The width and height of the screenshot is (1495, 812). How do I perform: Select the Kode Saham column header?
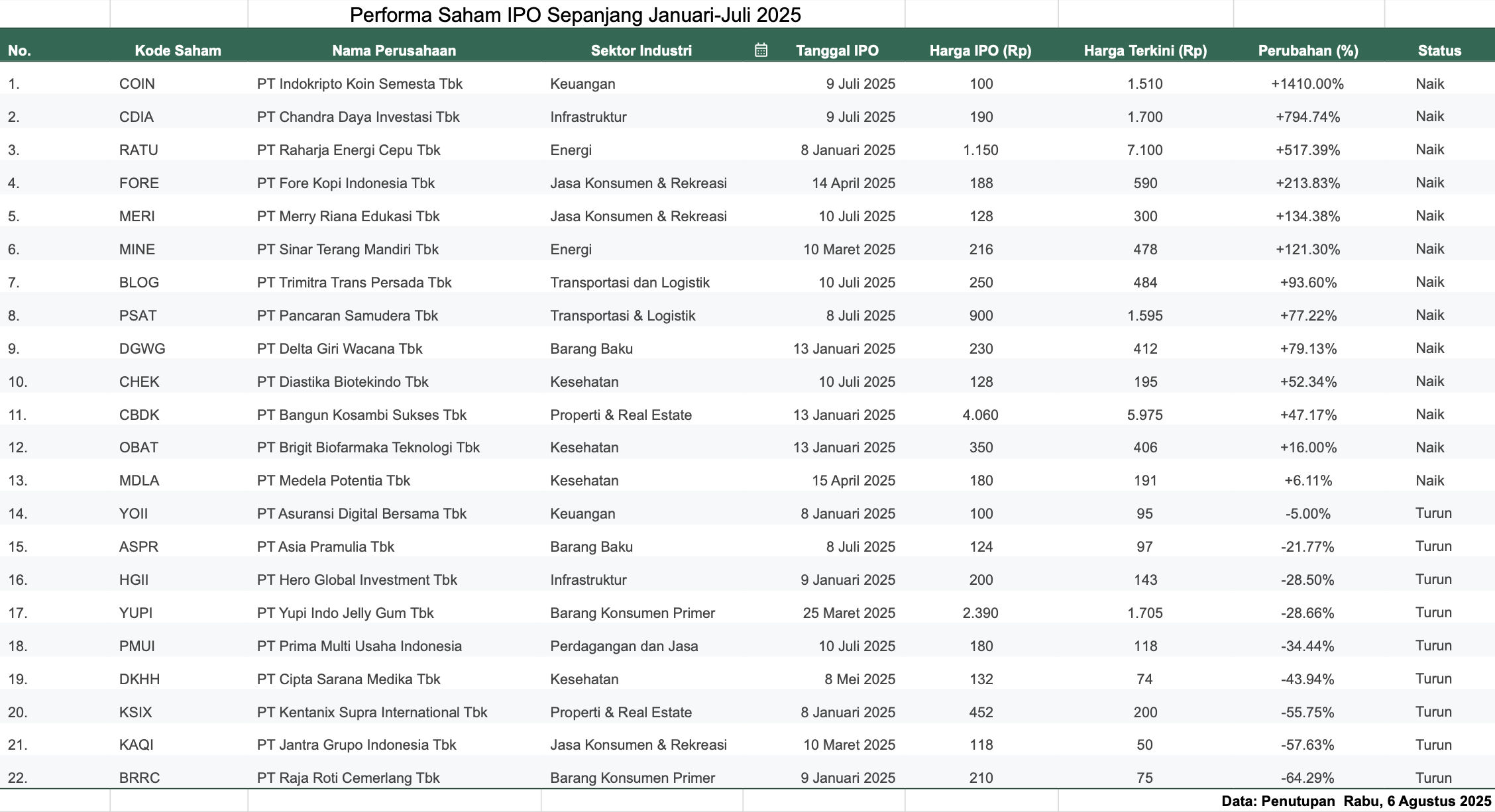click(x=178, y=50)
